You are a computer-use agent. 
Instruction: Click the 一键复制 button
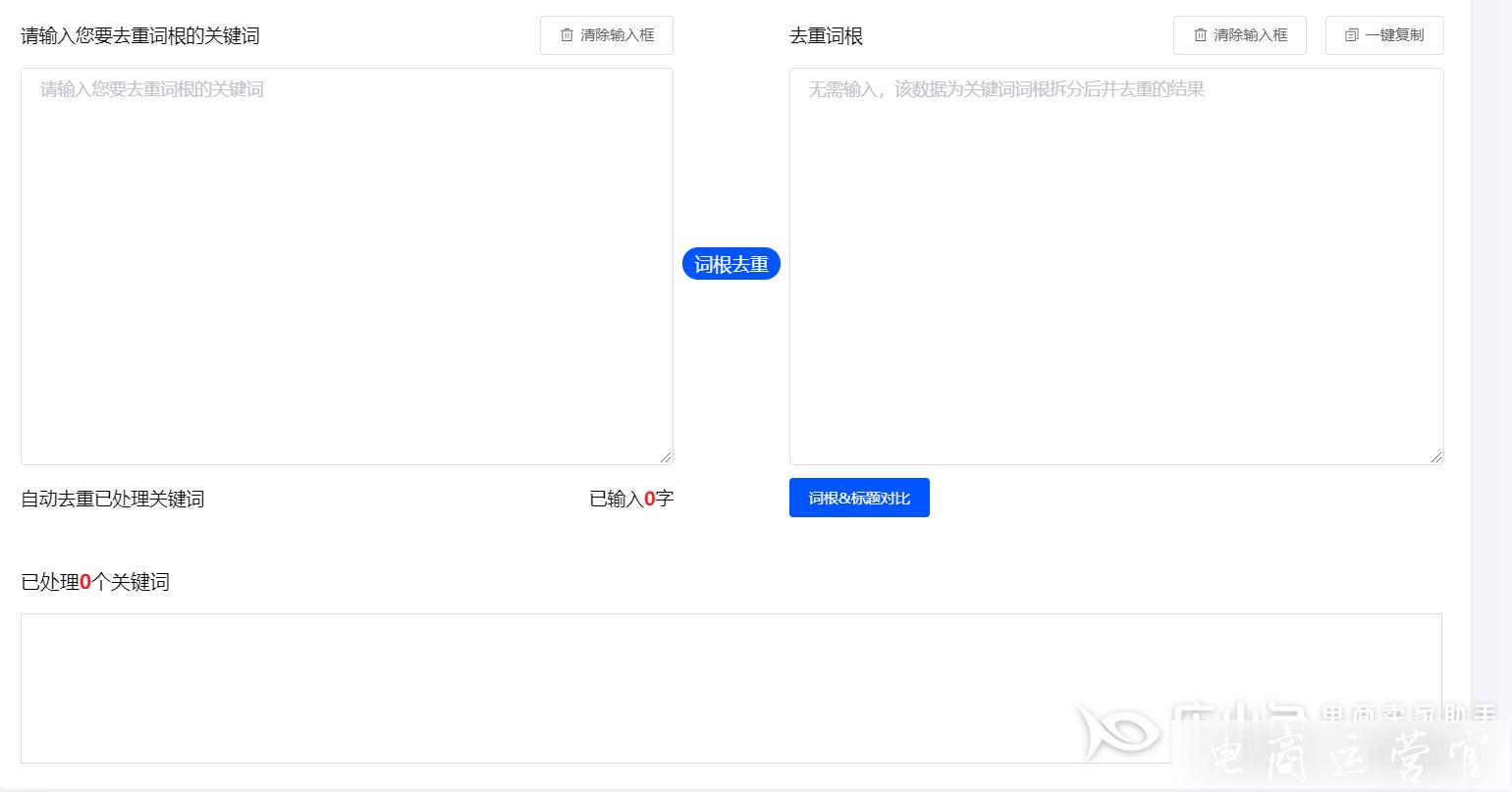coord(1384,35)
